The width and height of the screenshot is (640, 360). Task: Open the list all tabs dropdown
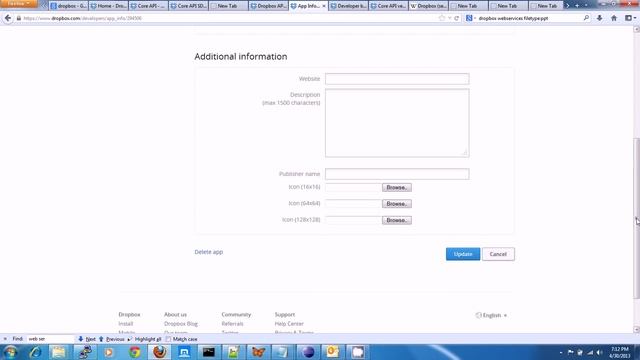pyautogui.click(x=586, y=6)
